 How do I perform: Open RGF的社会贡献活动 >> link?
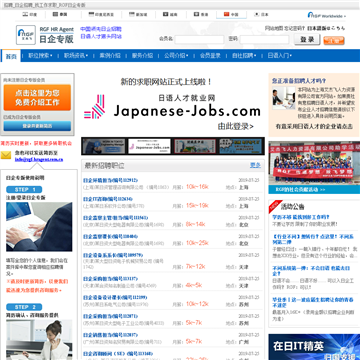300,189
